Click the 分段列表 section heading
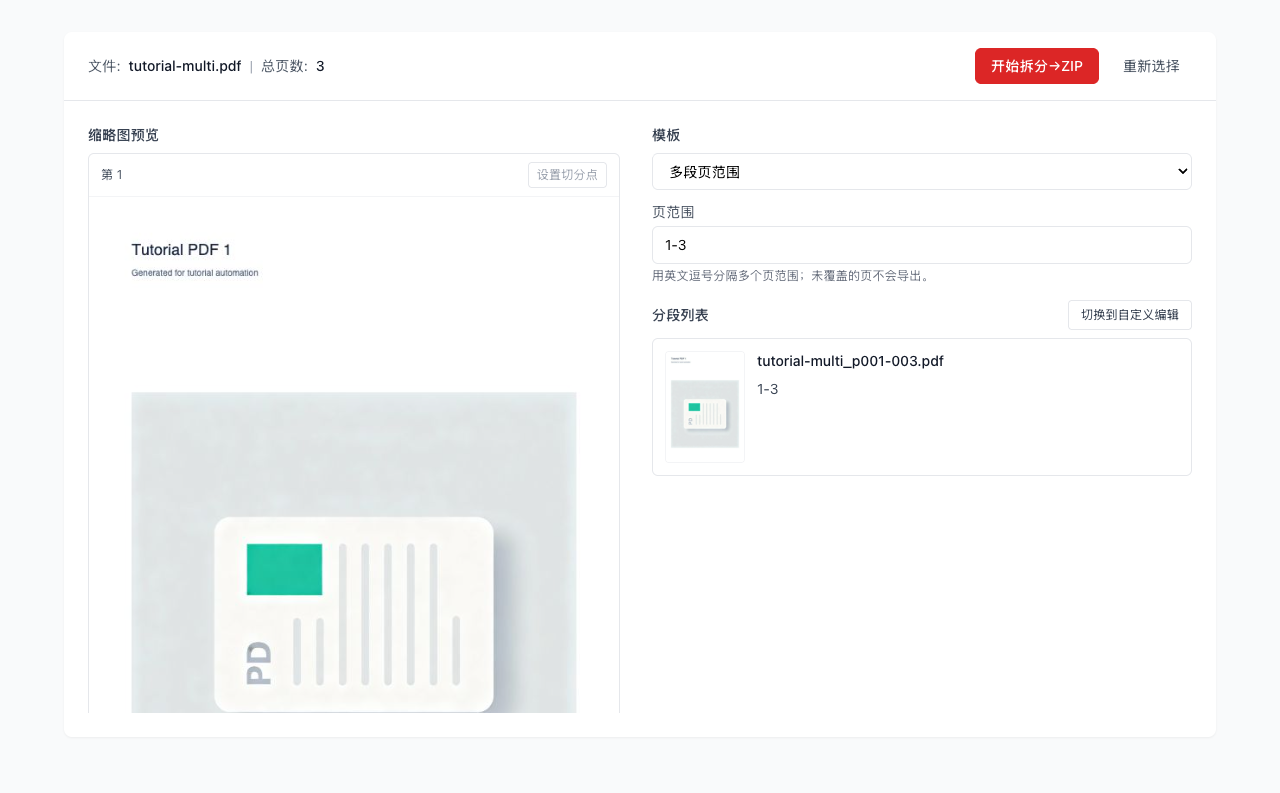 pyautogui.click(x=679, y=314)
